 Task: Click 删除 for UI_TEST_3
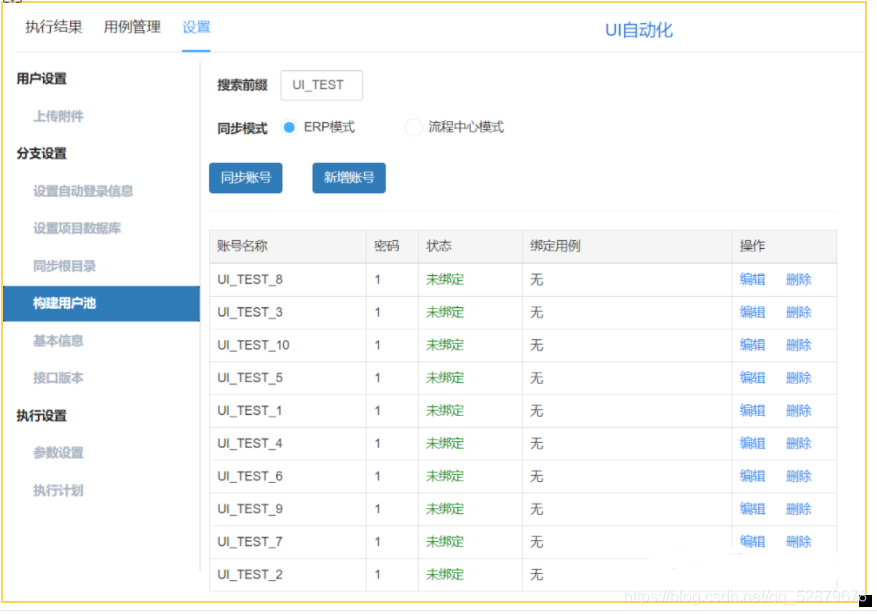(x=799, y=312)
